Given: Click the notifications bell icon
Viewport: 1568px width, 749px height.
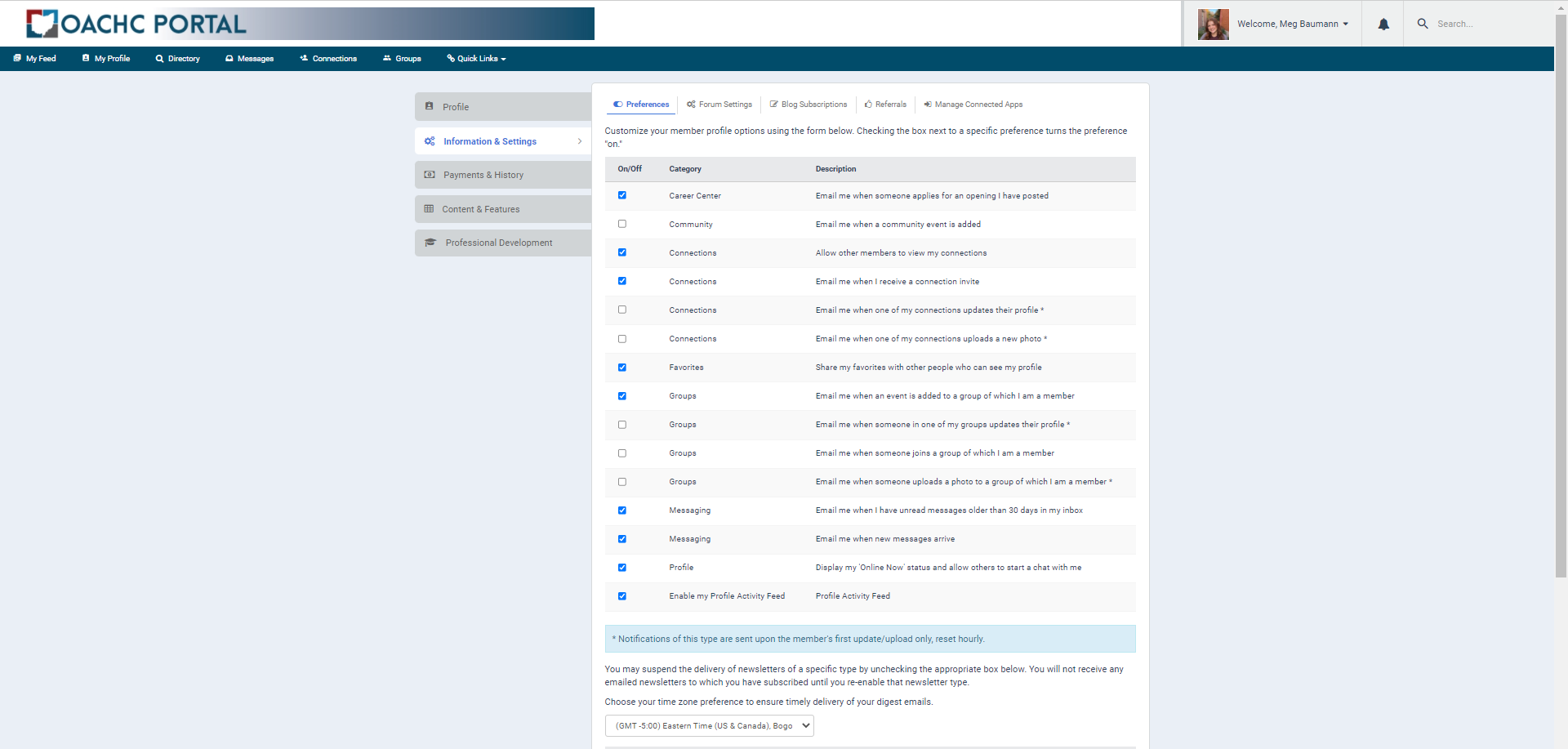Looking at the screenshot, I should tap(1382, 24).
